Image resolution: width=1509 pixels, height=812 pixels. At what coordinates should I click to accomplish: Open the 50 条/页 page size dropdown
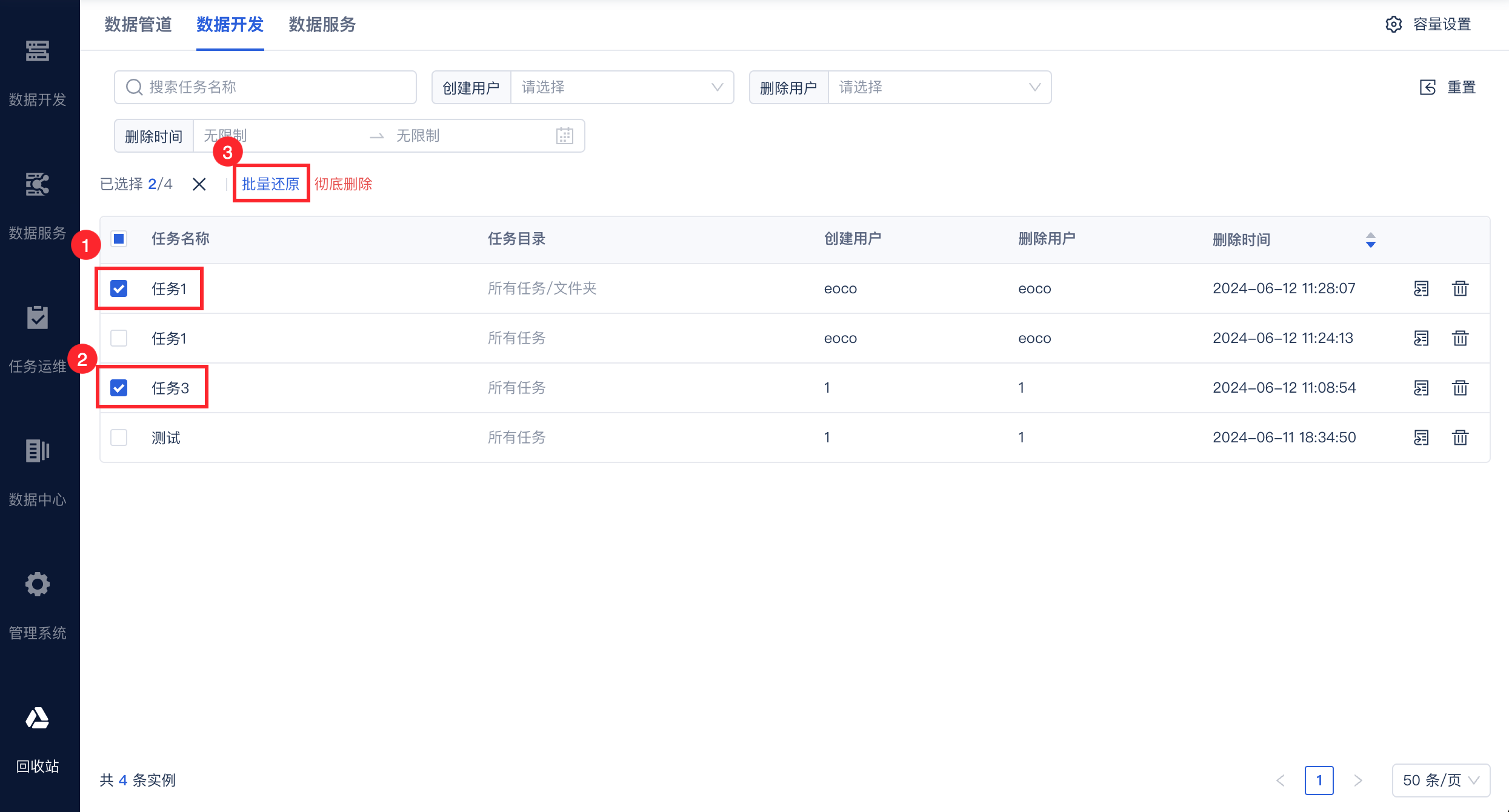(x=1441, y=780)
